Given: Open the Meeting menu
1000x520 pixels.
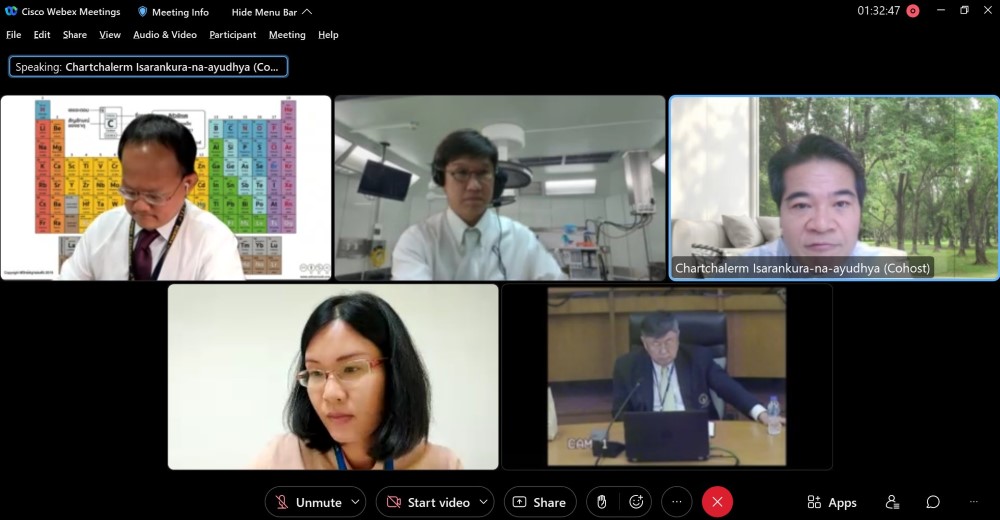Looking at the screenshot, I should pos(287,35).
